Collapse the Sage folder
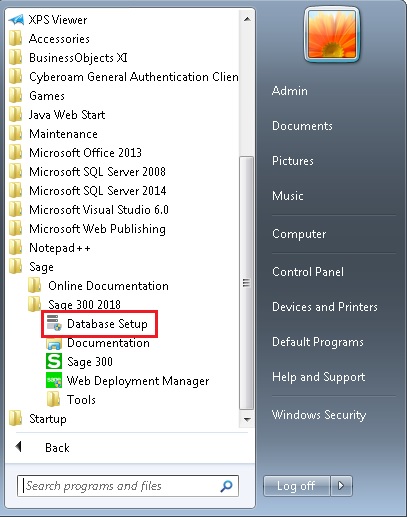407x517 pixels. [x=31, y=267]
